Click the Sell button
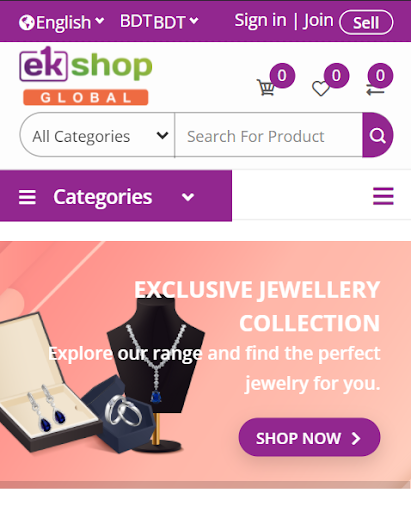 366,23
